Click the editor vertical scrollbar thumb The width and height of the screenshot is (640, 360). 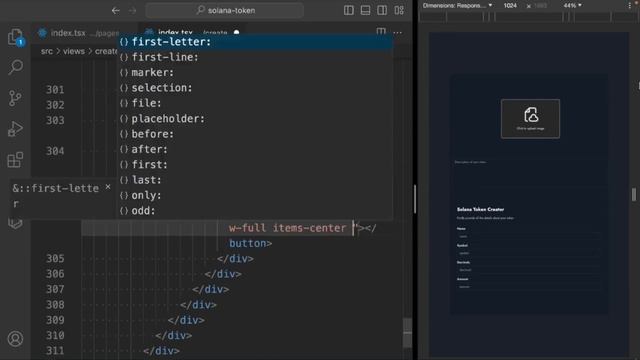(x=407, y=333)
